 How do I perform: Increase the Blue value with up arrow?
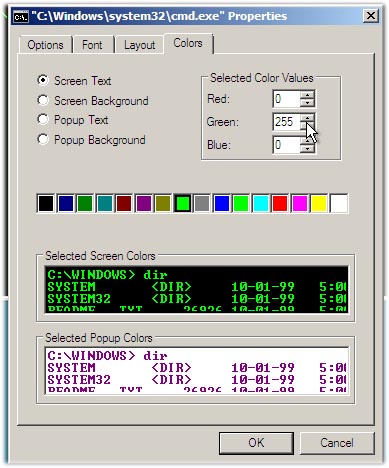click(307, 140)
